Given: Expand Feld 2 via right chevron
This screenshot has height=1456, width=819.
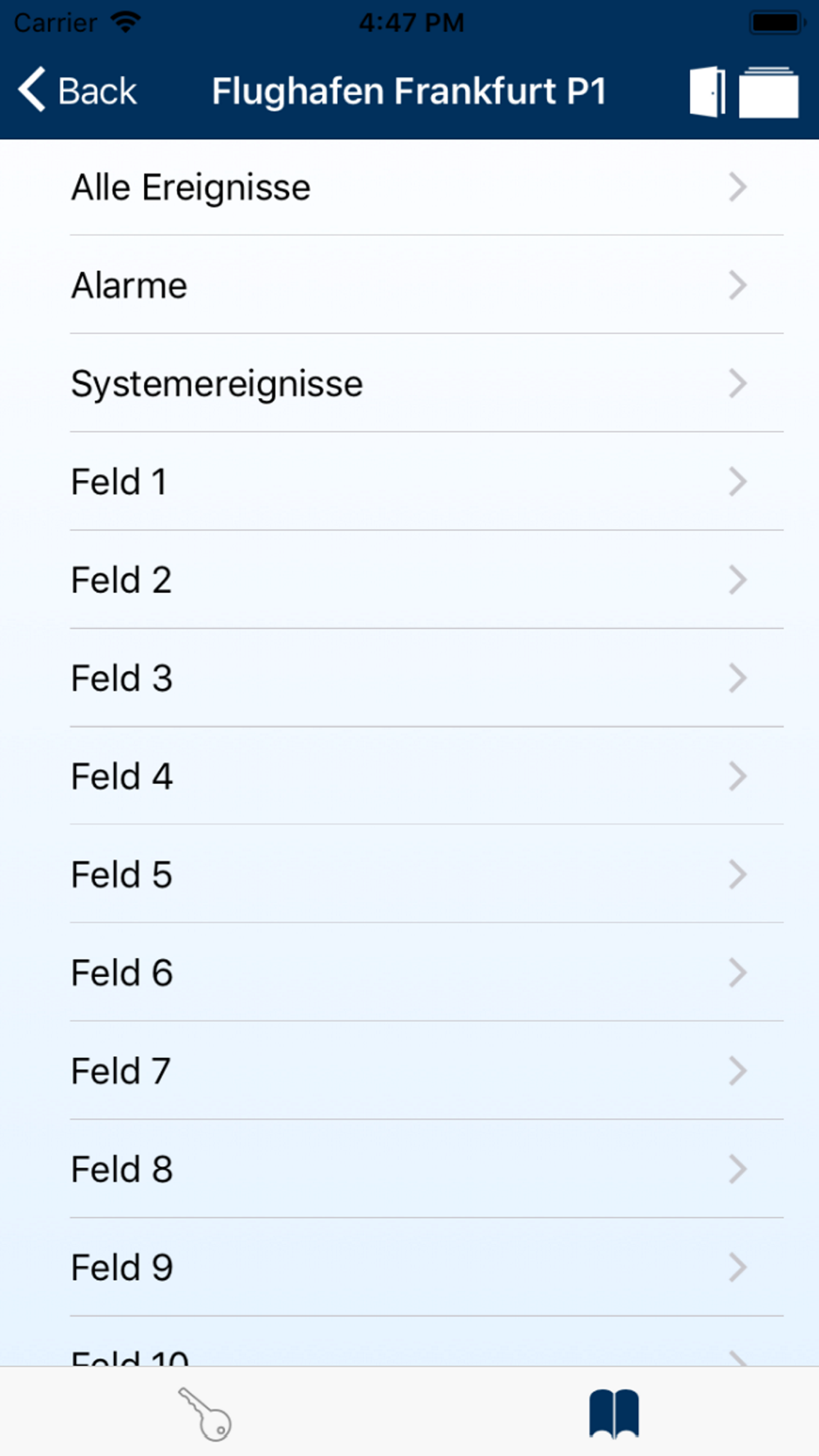Looking at the screenshot, I should [x=737, y=580].
